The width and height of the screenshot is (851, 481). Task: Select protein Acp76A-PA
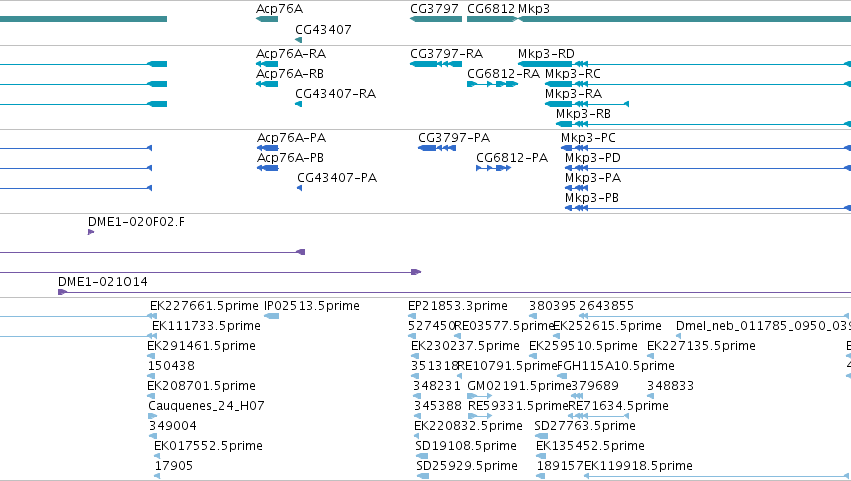point(291,138)
